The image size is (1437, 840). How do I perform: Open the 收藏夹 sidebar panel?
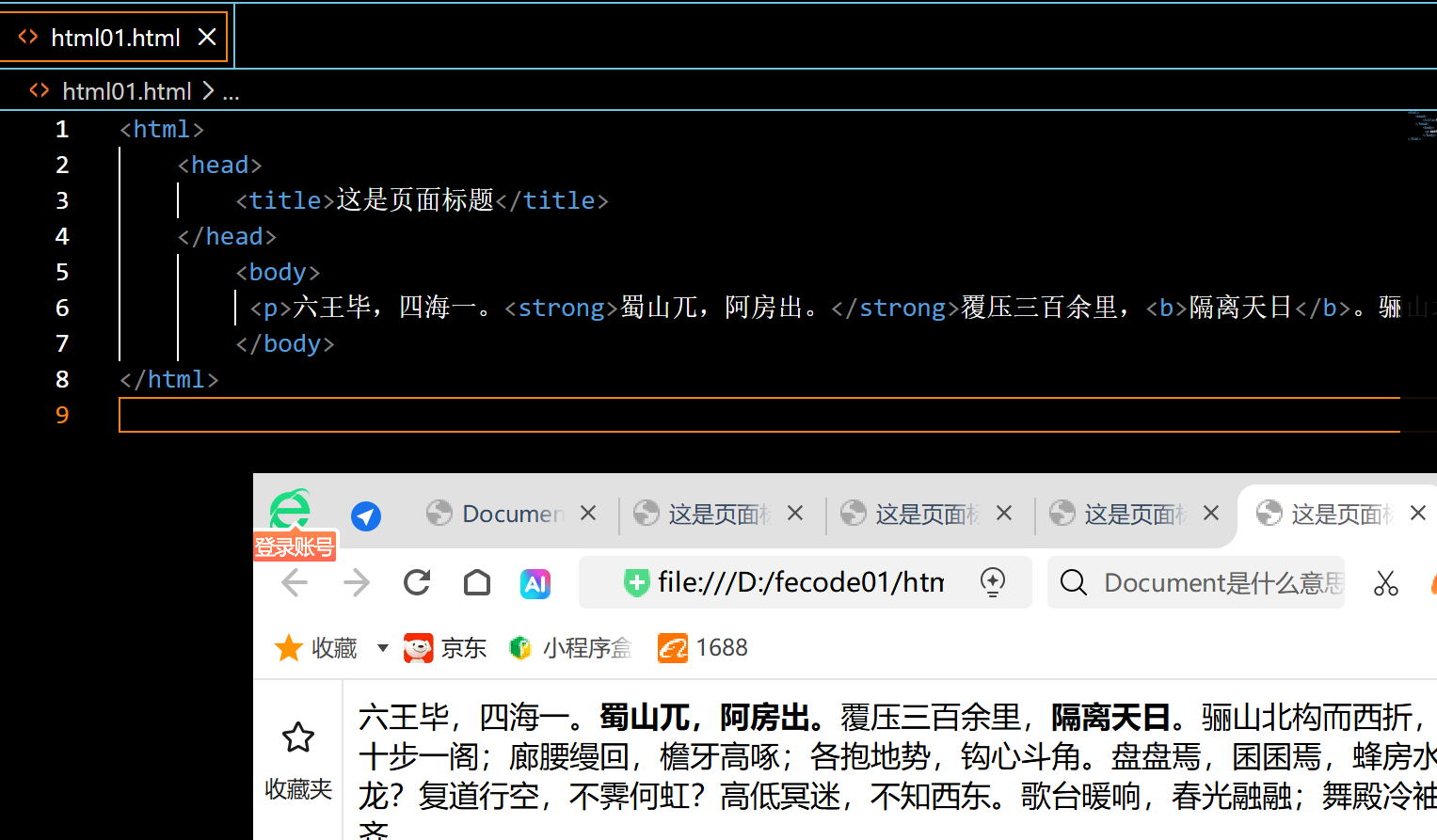pos(298,762)
